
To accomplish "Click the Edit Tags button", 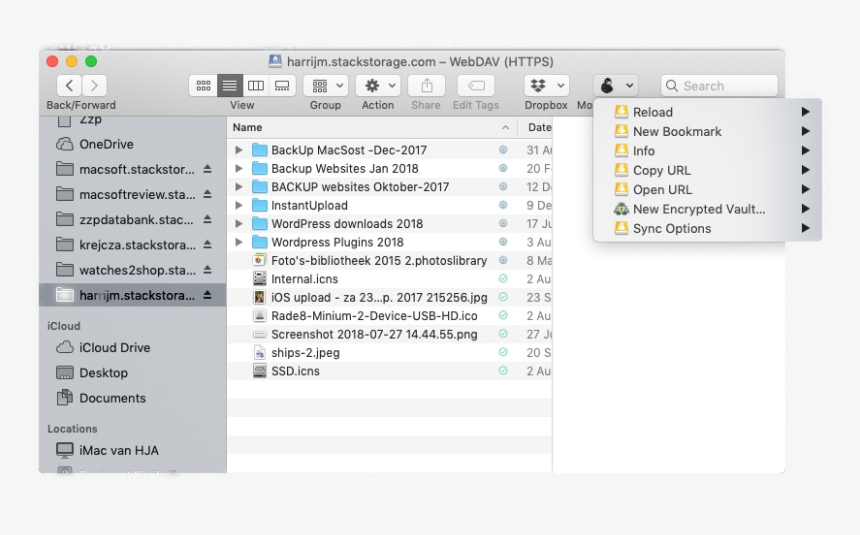I will pyautogui.click(x=476, y=87).
